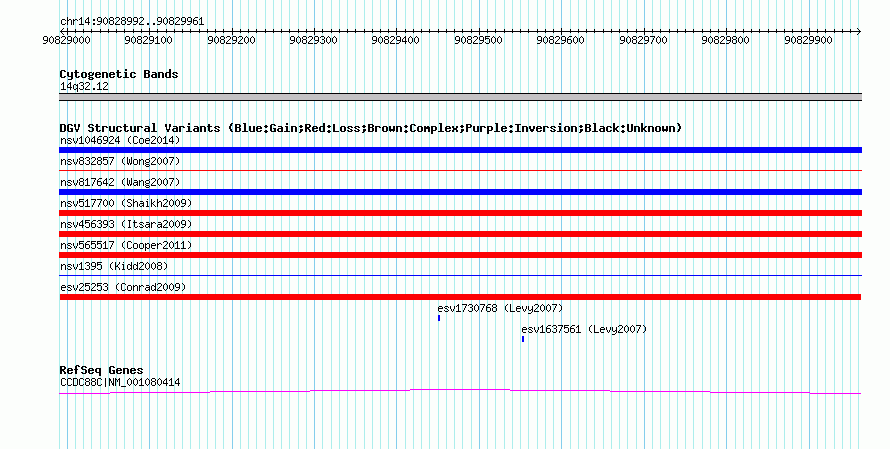Select the red nsv517700 loss bar
The image size is (890, 449).
460,213
